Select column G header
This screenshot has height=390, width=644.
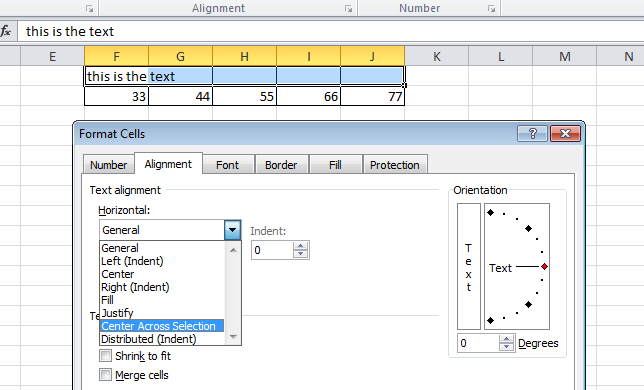(x=180, y=56)
